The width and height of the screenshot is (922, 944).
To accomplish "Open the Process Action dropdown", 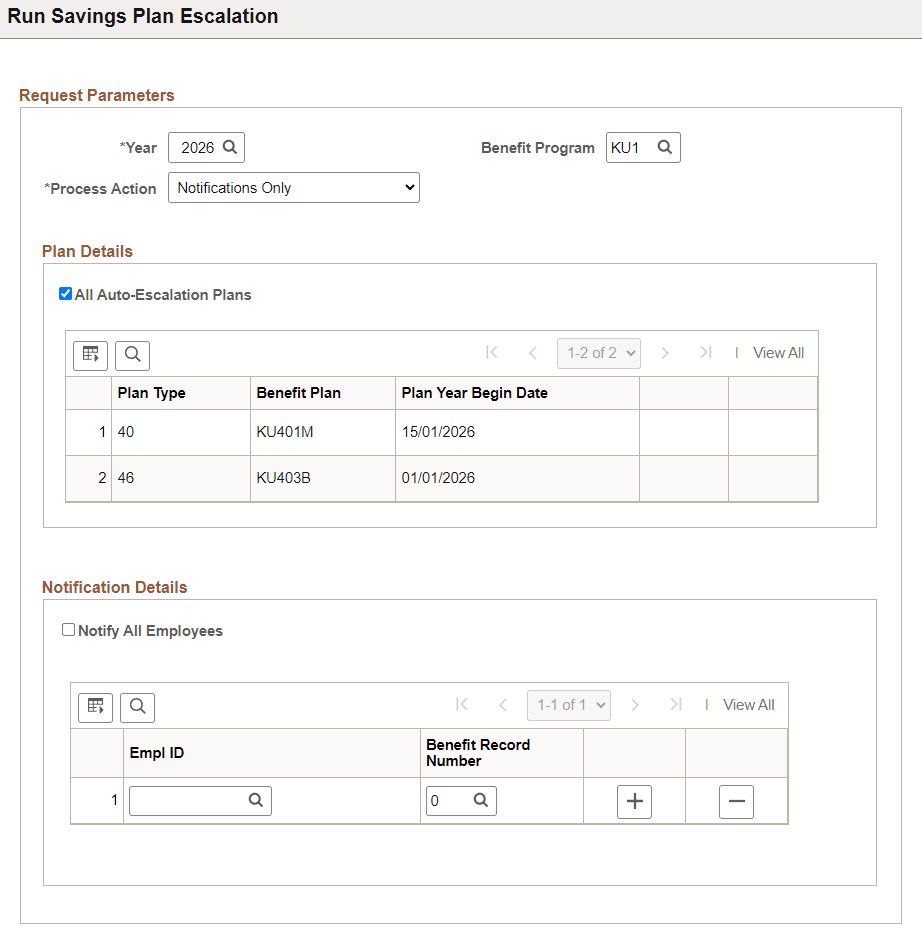I will pos(293,187).
